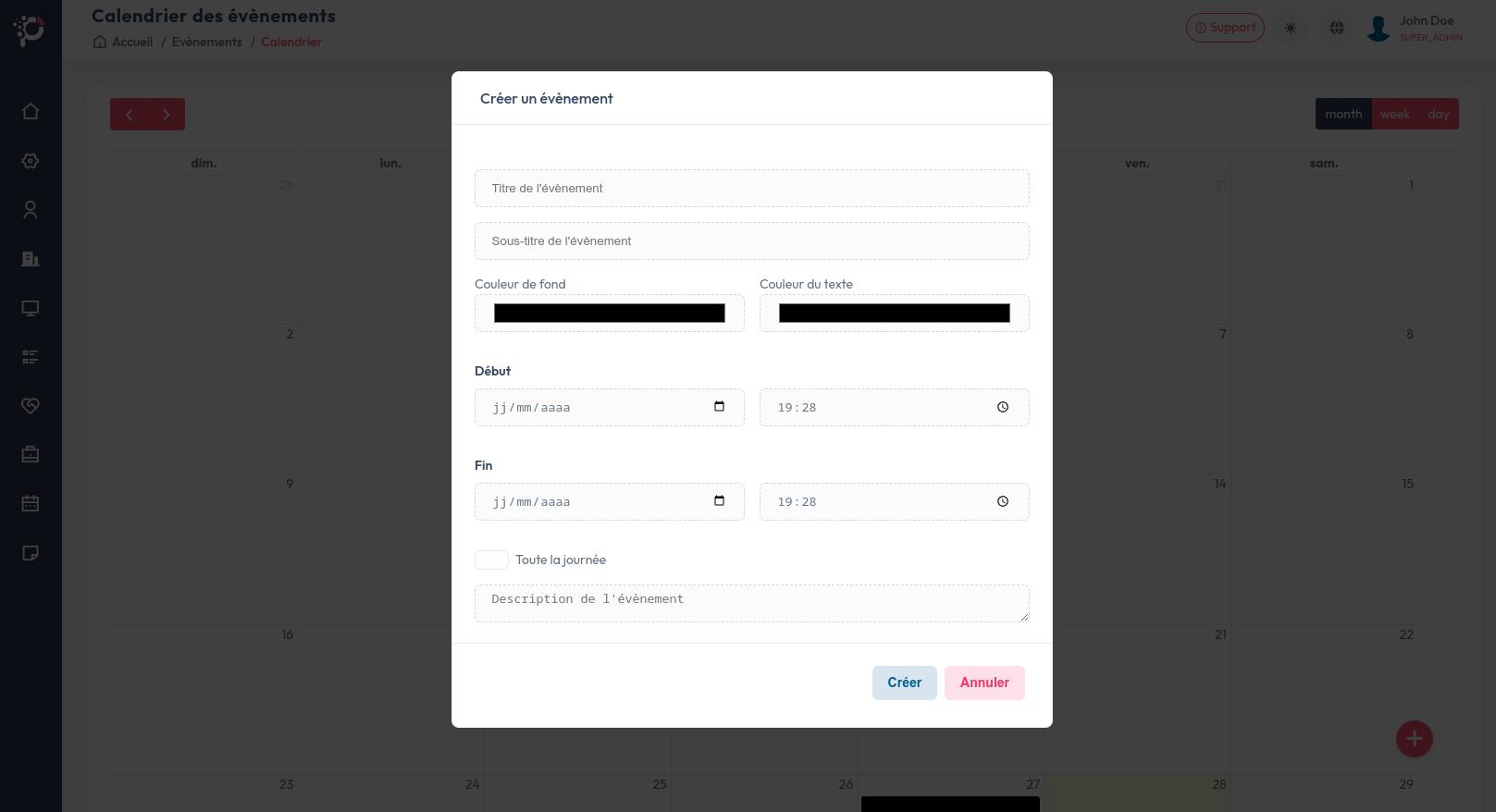
Task: Open the buildings icon in sidebar
Action: point(31,259)
